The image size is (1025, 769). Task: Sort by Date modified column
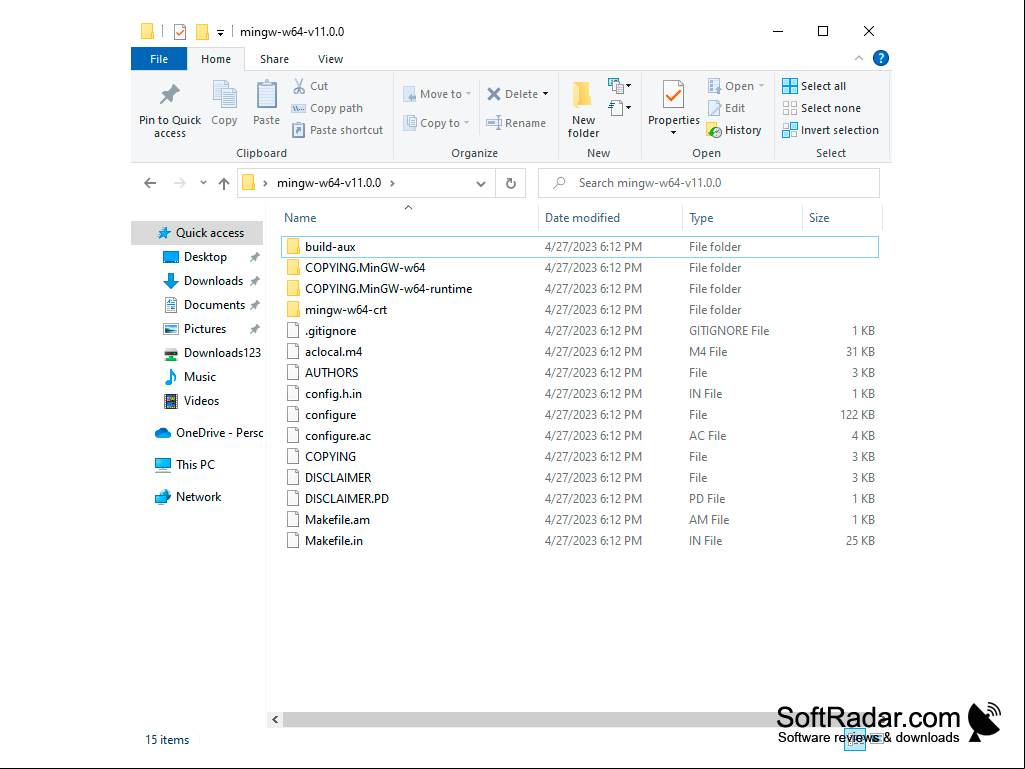(611, 218)
